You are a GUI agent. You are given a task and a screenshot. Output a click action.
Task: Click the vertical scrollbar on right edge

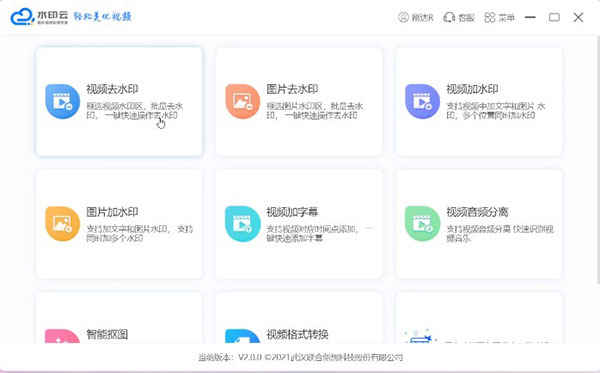598,159
